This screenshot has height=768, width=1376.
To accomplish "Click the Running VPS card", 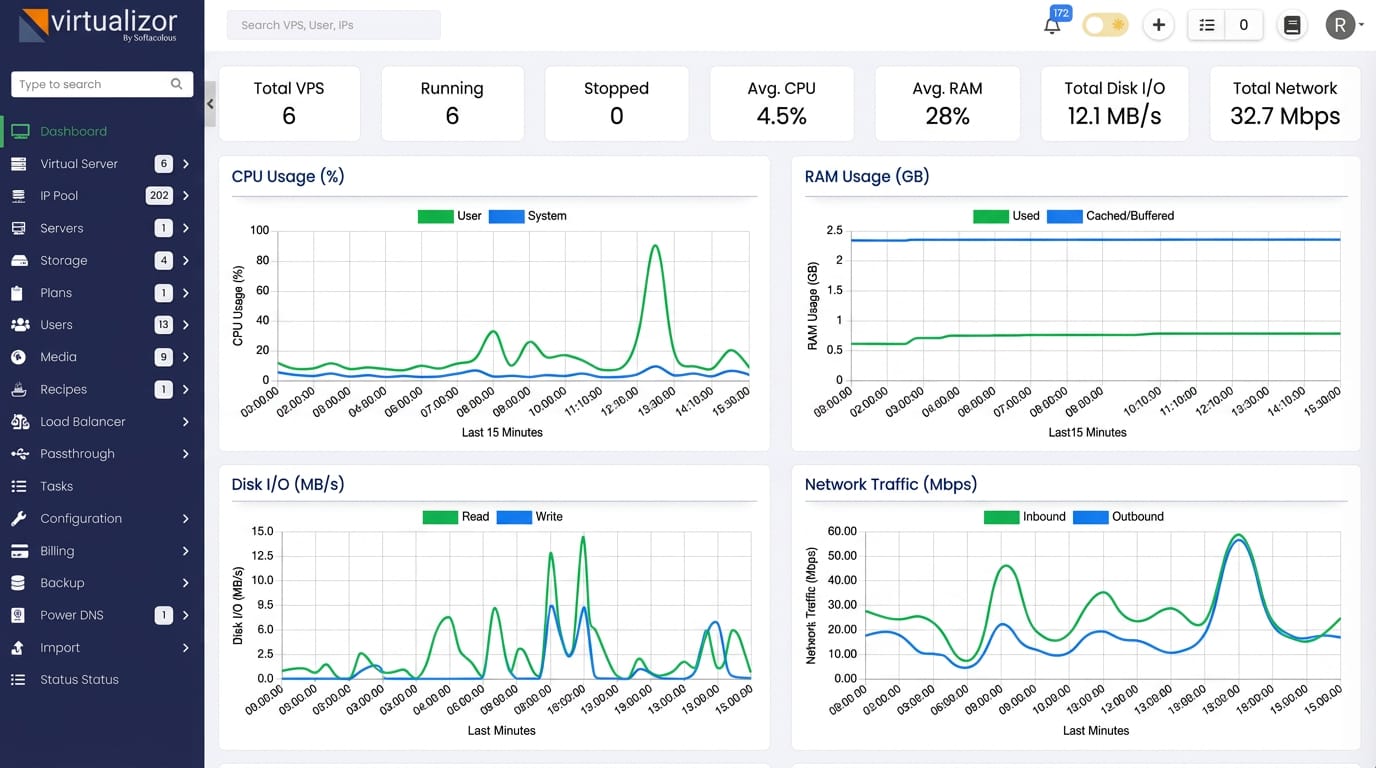I will coord(452,103).
